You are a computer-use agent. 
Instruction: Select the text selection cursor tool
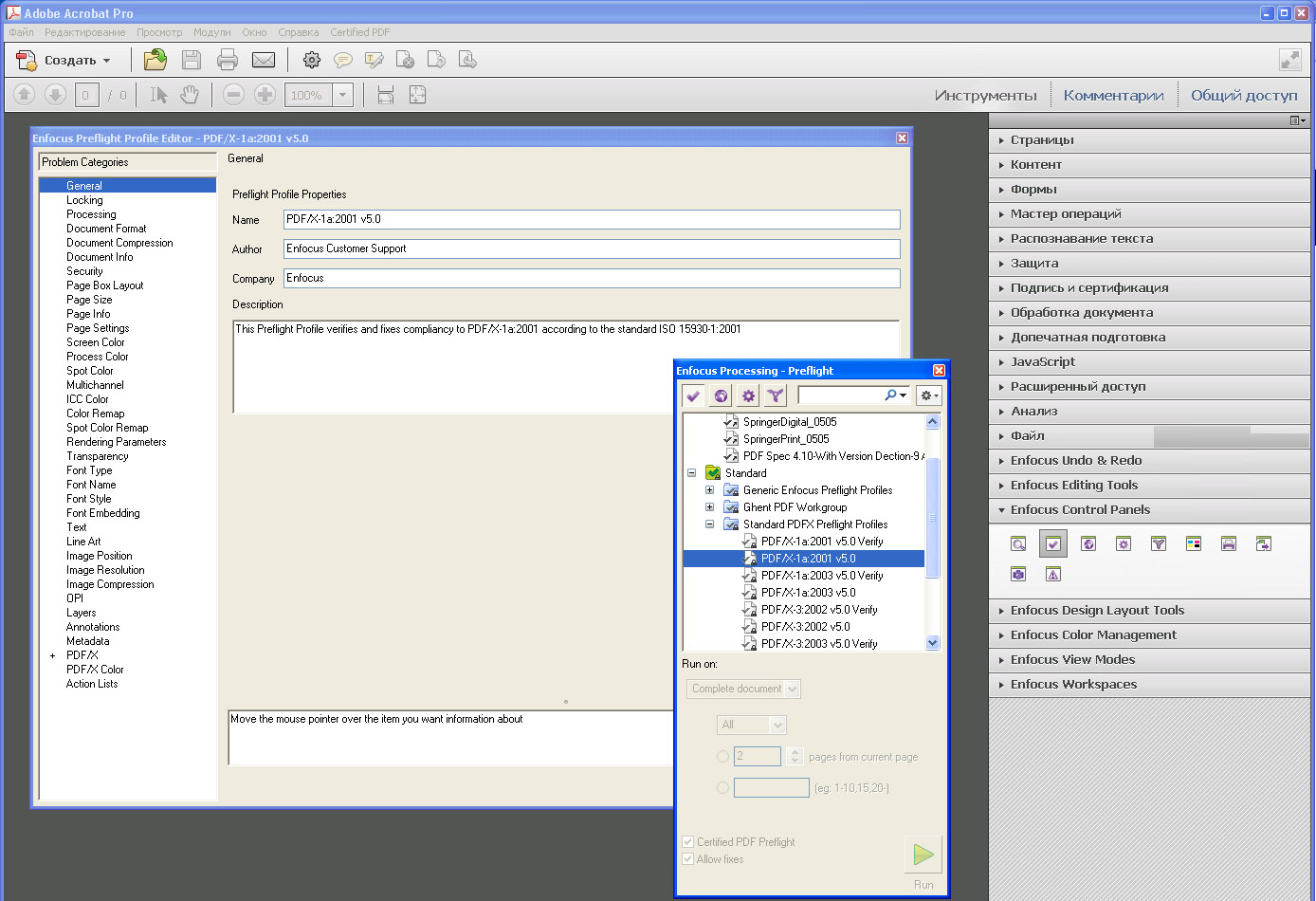158,95
